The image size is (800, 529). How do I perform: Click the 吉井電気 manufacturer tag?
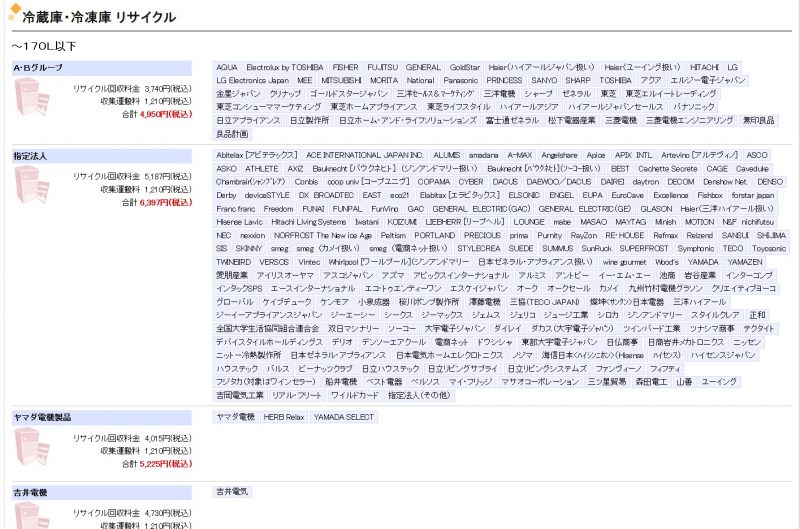233,491
